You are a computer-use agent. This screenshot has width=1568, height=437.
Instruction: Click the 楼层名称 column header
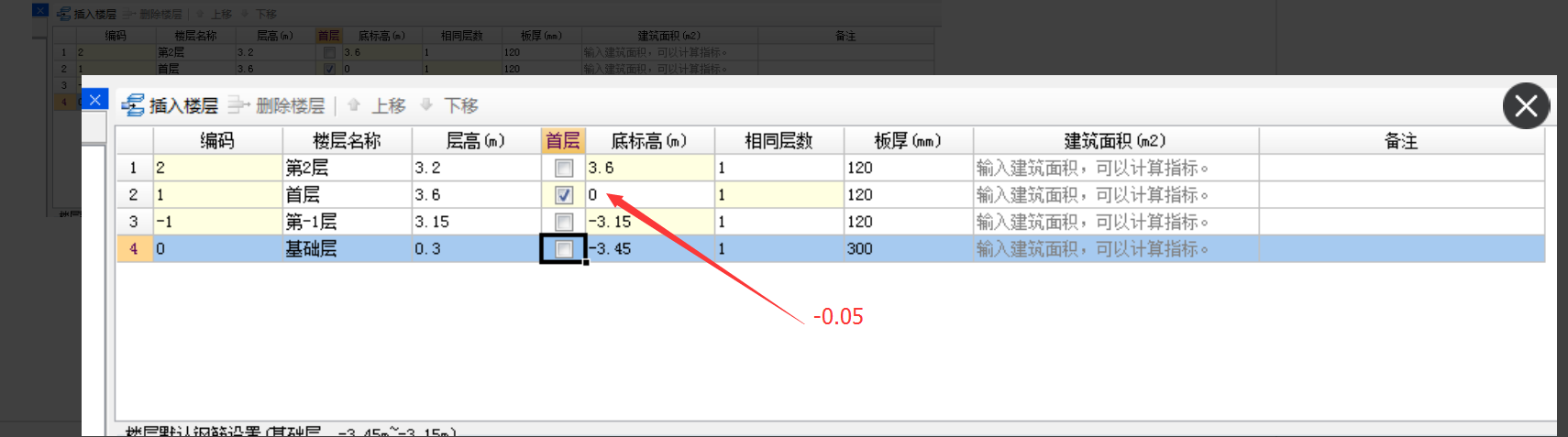(x=347, y=141)
